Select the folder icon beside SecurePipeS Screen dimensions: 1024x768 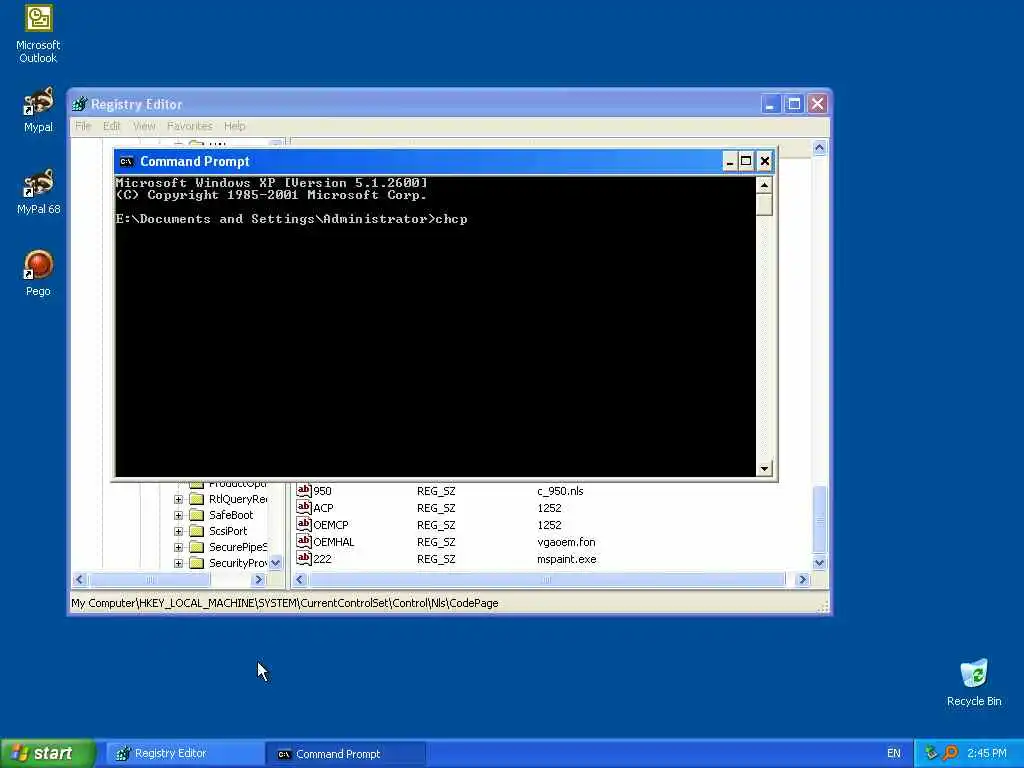click(x=197, y=547)
